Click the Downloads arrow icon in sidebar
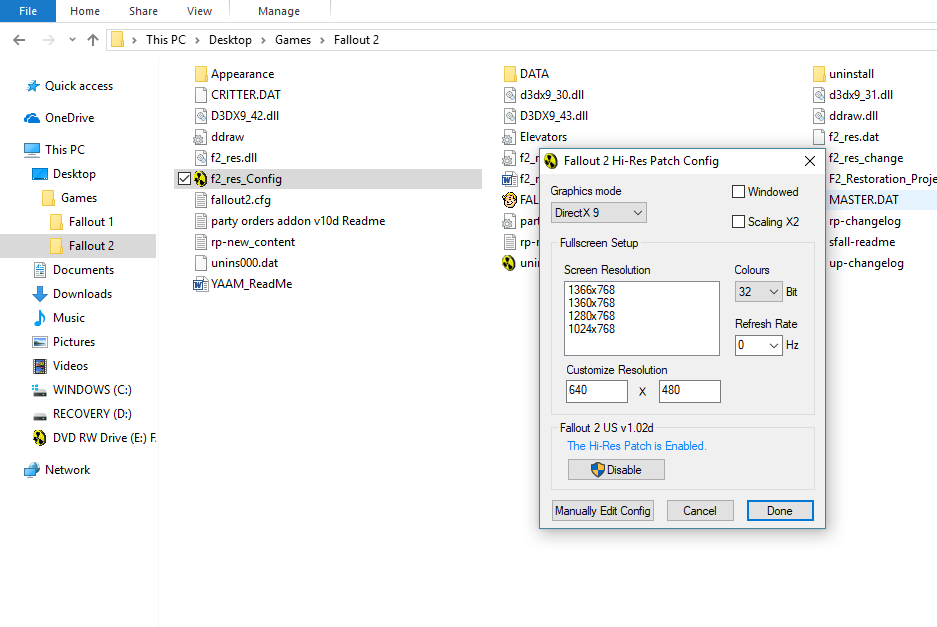937x627 pixels. pos(40,294)
